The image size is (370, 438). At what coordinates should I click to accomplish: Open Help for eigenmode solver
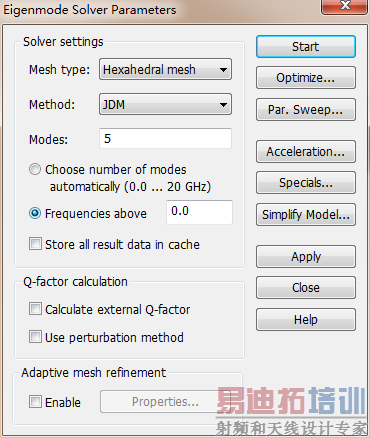306,320
